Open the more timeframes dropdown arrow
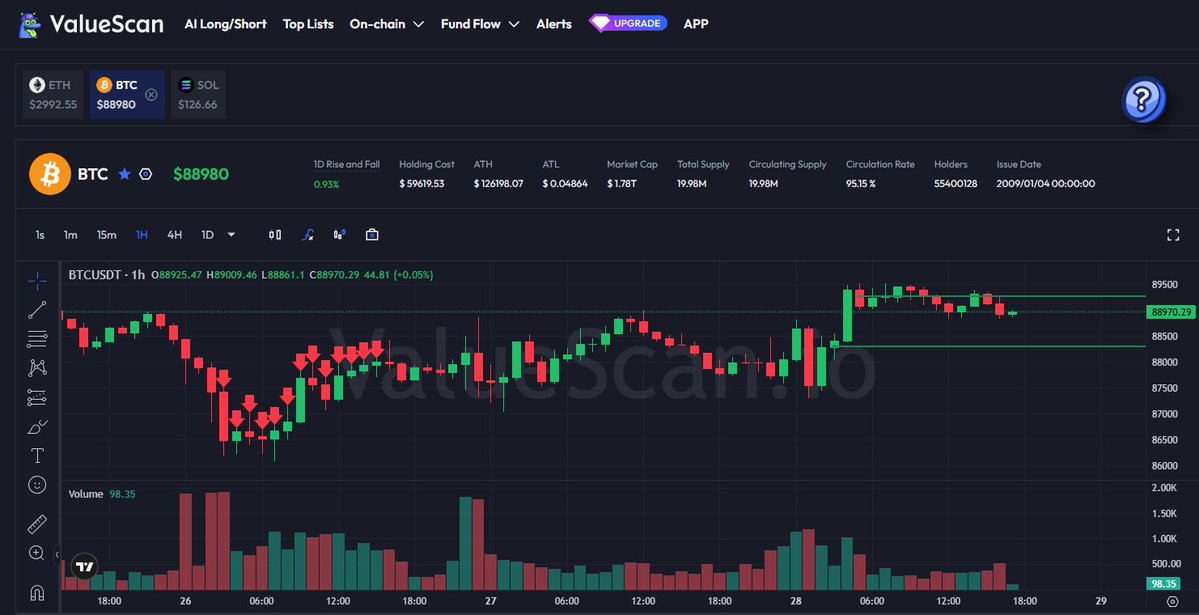1199x615 pixels. pyautogui.click(x=231, y=235)
